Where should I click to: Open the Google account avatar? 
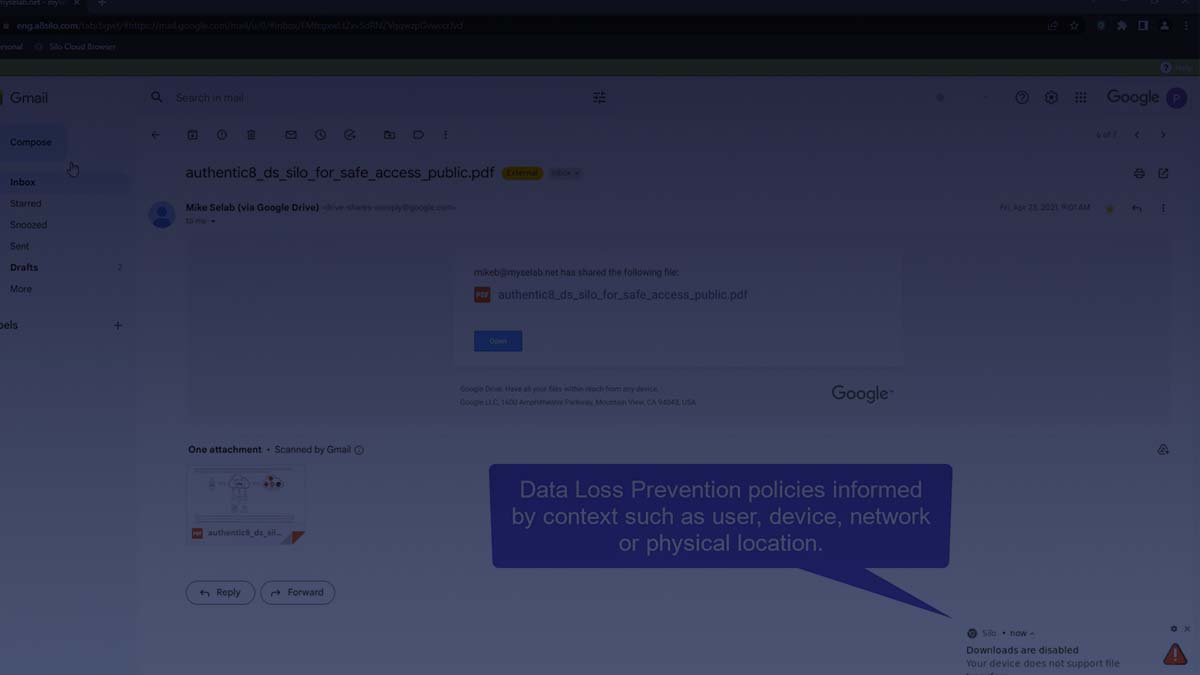[1177, 98]
